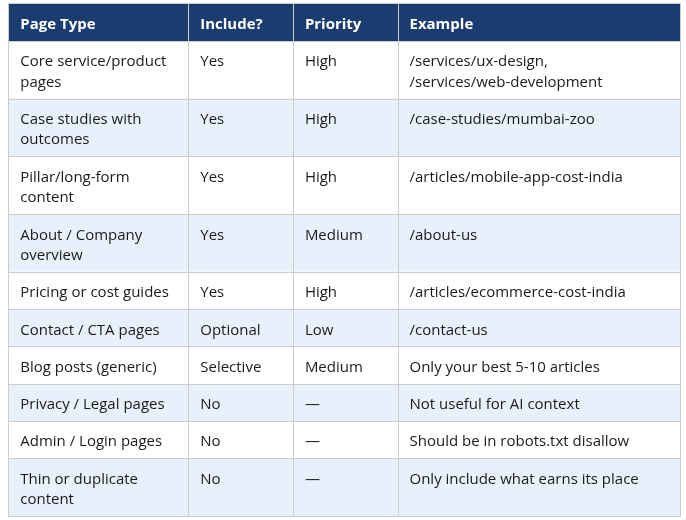Select the "About / Company overview" cell
This screenshot has width=686, height=520.
tap(81, 245)
